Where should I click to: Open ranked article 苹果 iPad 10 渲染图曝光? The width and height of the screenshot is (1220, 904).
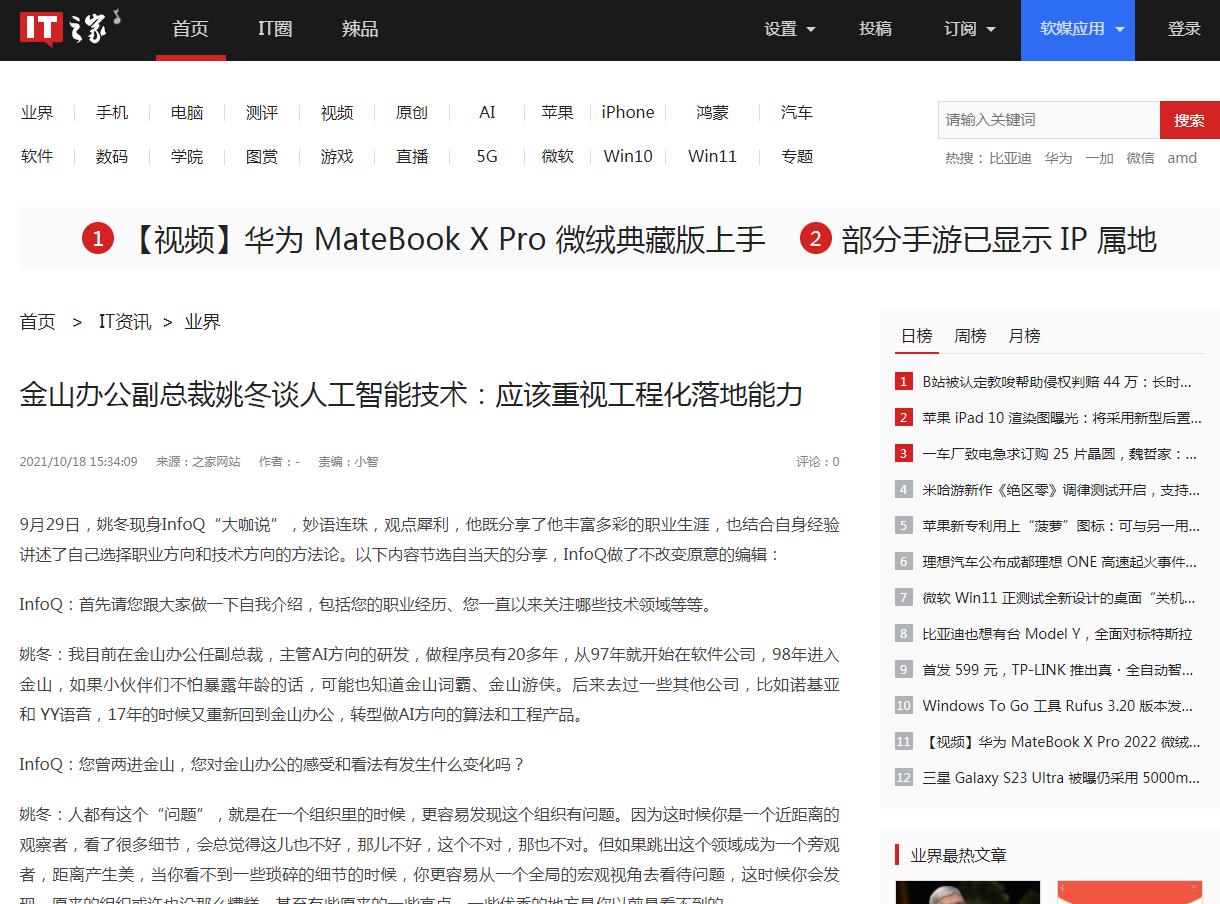pyautogui.click(x=1061, y=418)
